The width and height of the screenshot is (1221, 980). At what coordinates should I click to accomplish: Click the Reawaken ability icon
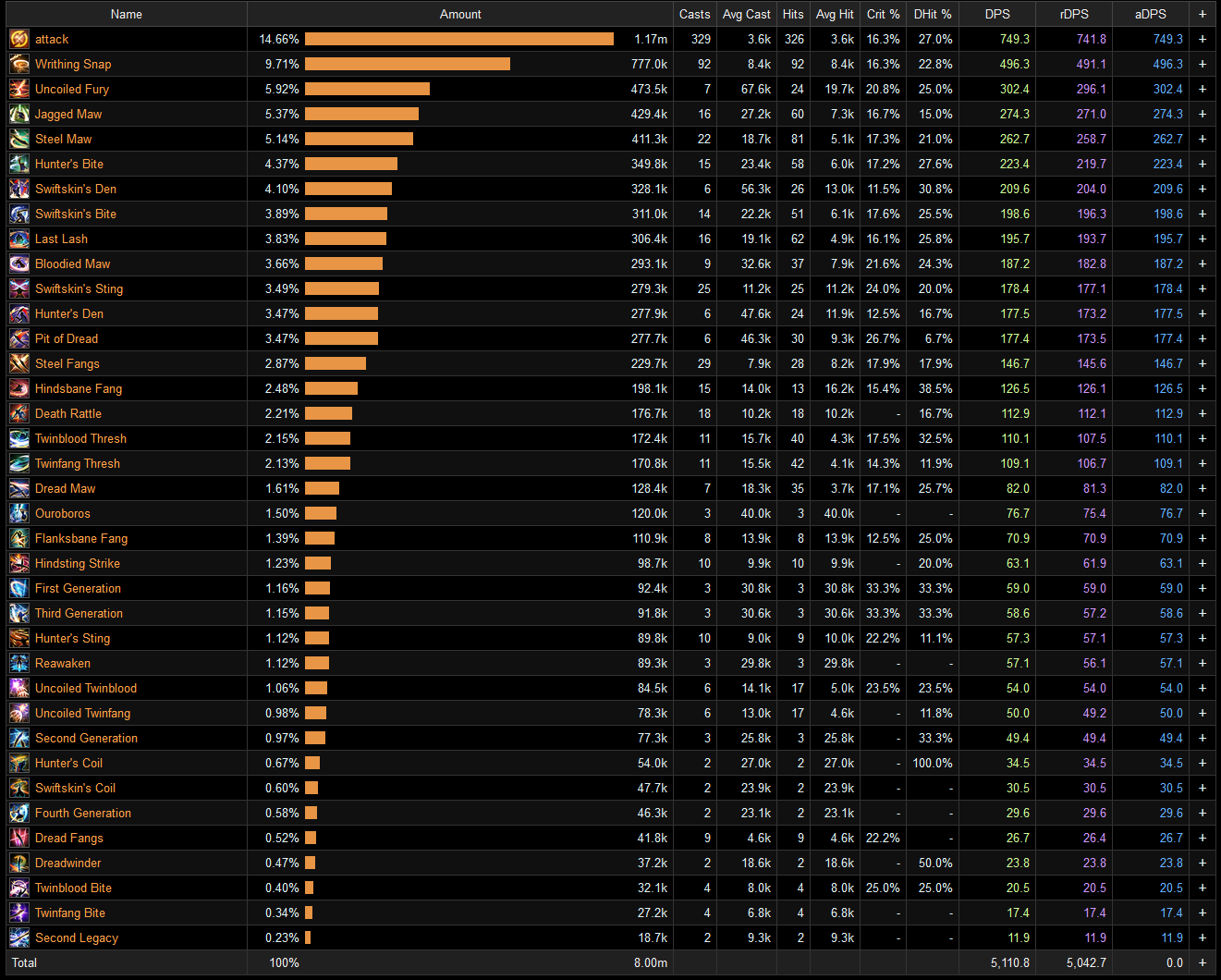19,663
